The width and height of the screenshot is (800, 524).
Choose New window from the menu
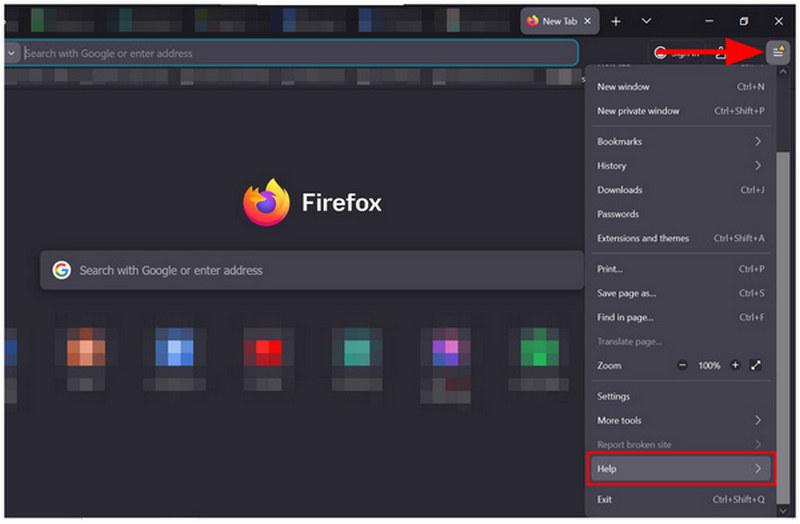click(681, 87)
